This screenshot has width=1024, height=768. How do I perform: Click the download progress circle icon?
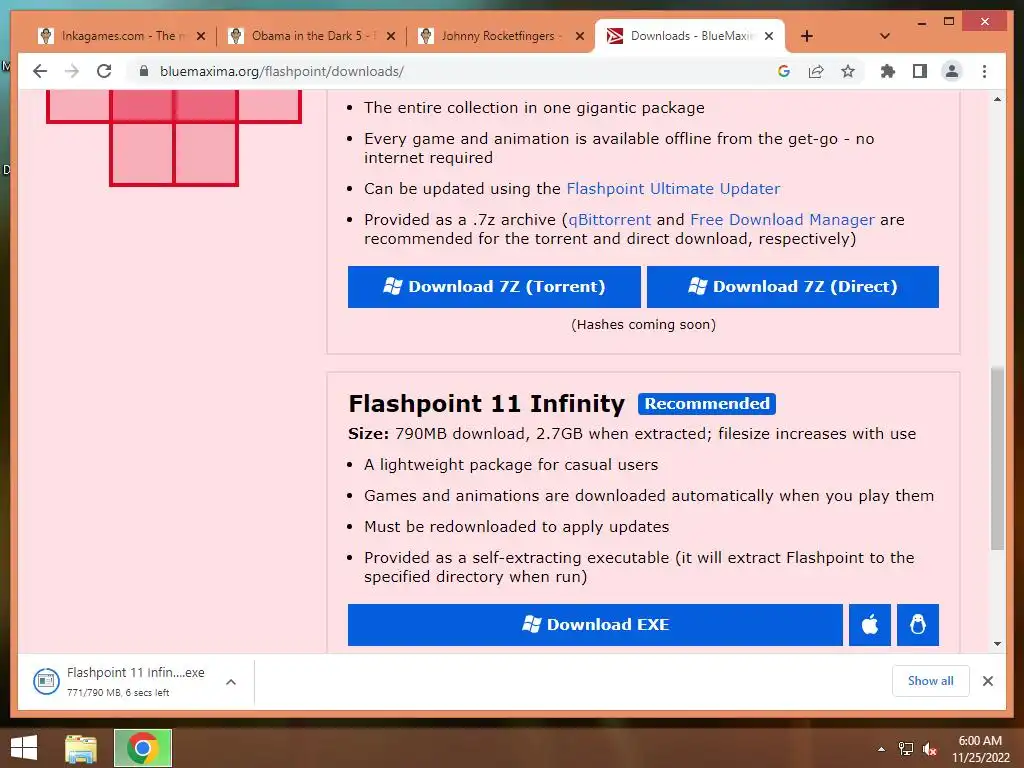tap(46, 681)
